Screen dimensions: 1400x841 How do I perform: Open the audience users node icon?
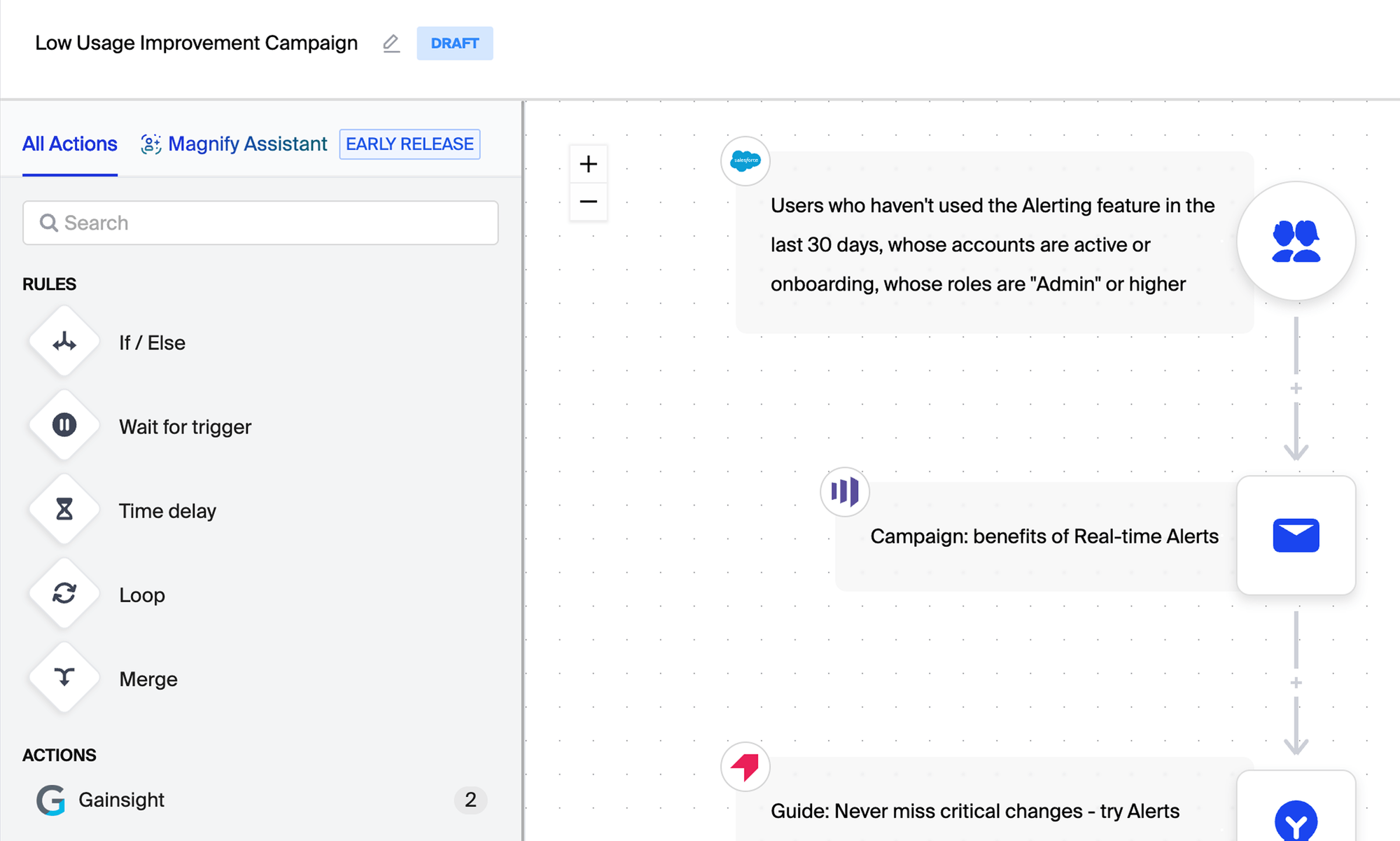(1296, 242)
